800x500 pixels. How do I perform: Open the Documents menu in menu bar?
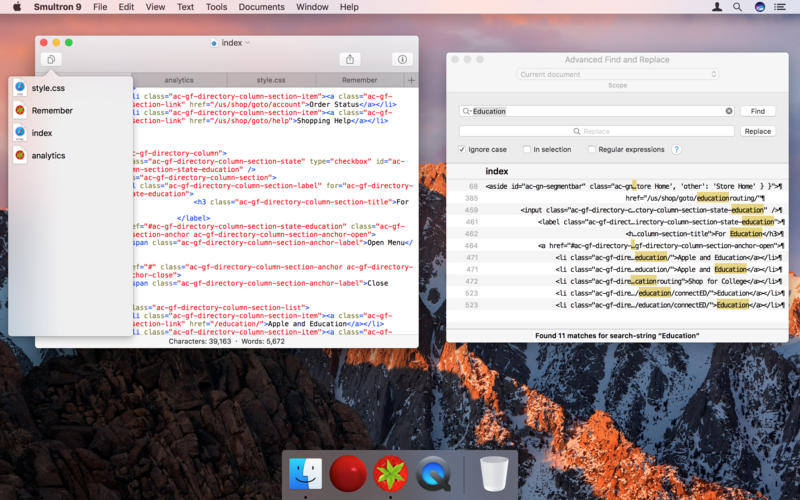tap(261, 7)
